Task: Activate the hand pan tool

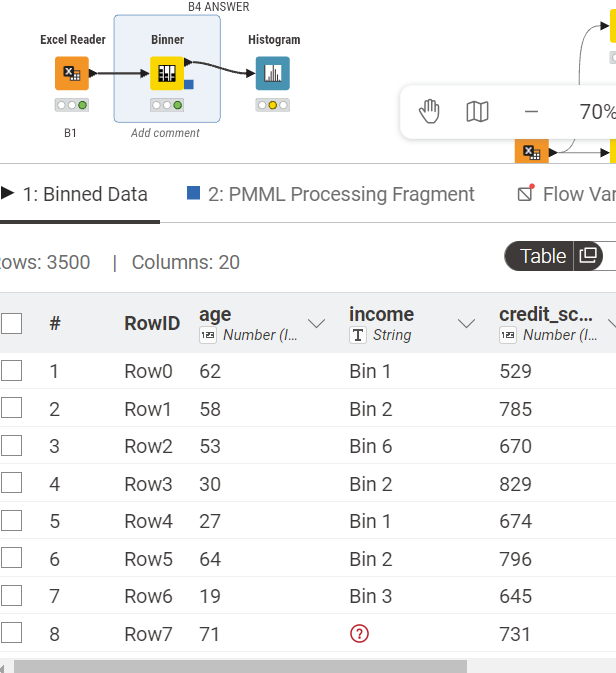Action: 429,112
